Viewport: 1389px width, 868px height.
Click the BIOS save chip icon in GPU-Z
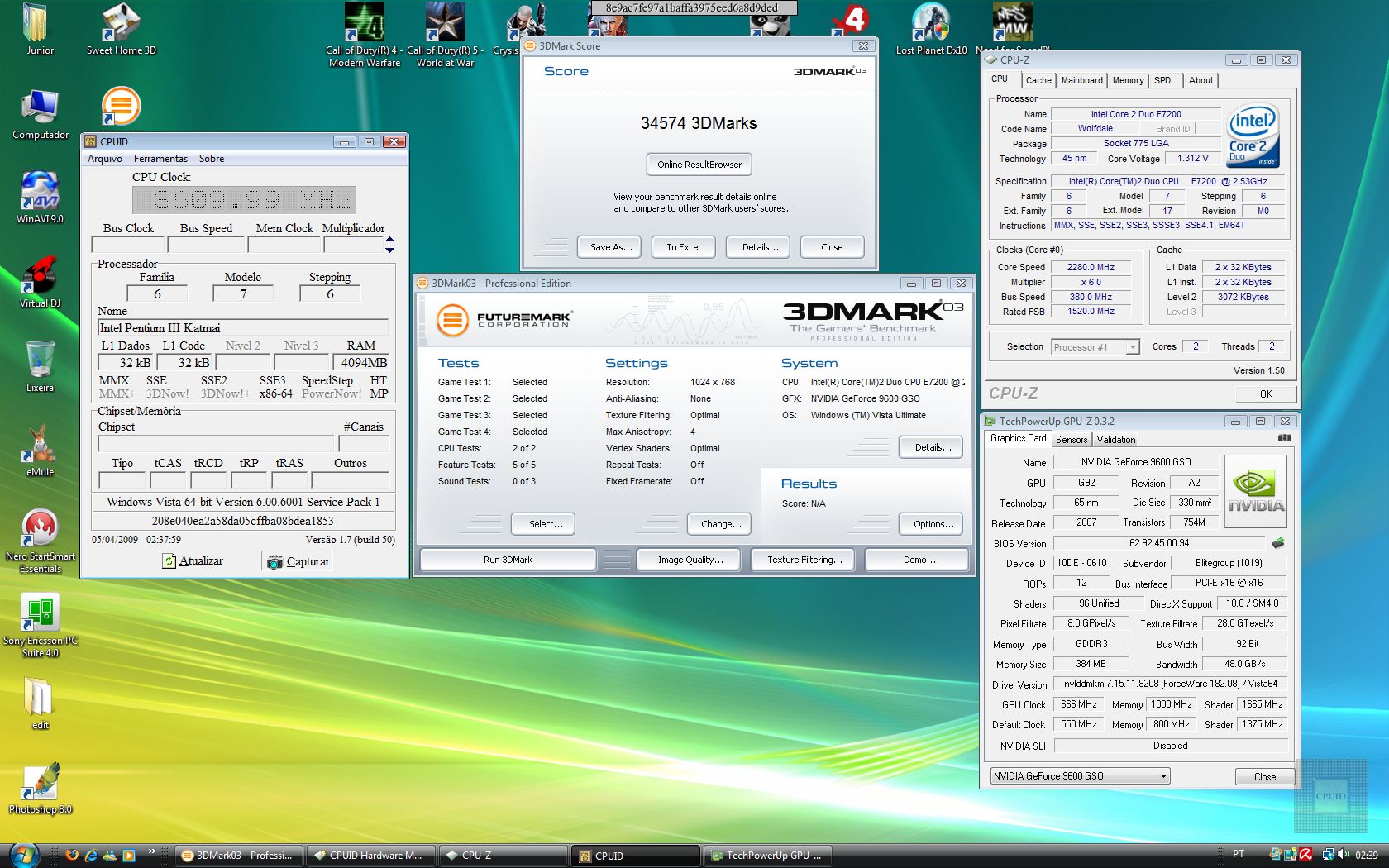pos(1278,543)
